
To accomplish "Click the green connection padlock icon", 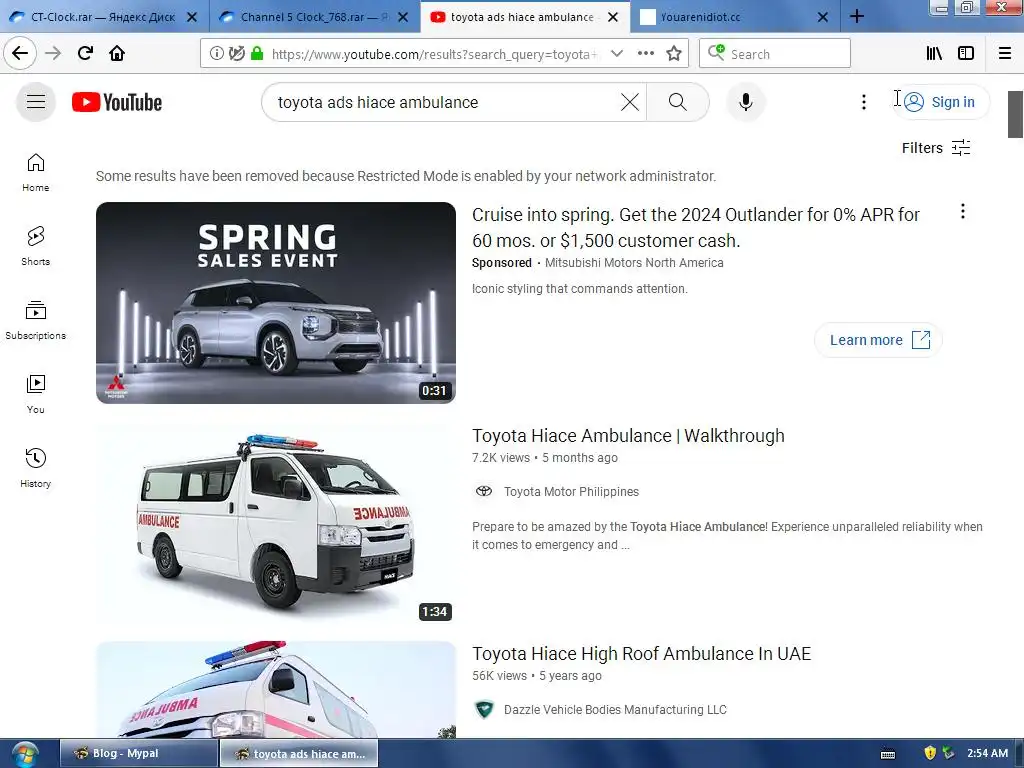I will coord(257,54).
